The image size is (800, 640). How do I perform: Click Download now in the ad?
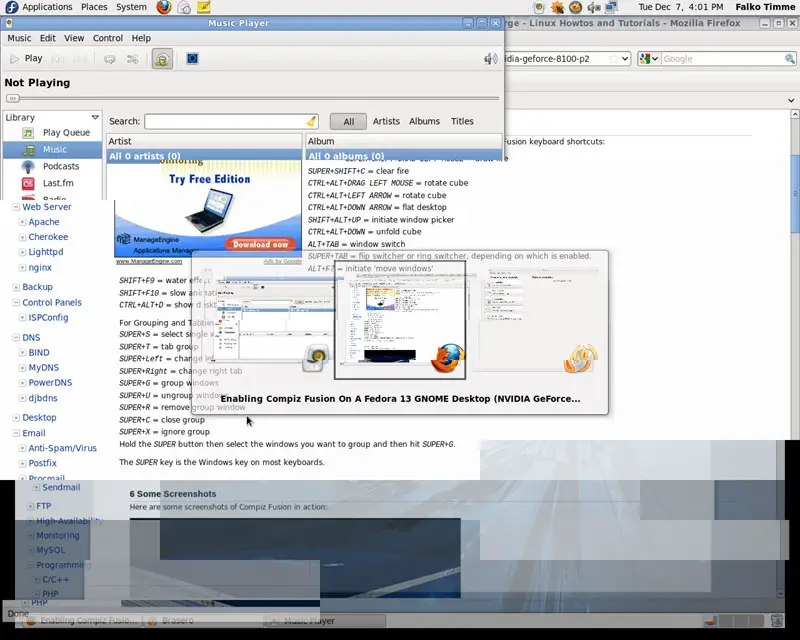260,244
